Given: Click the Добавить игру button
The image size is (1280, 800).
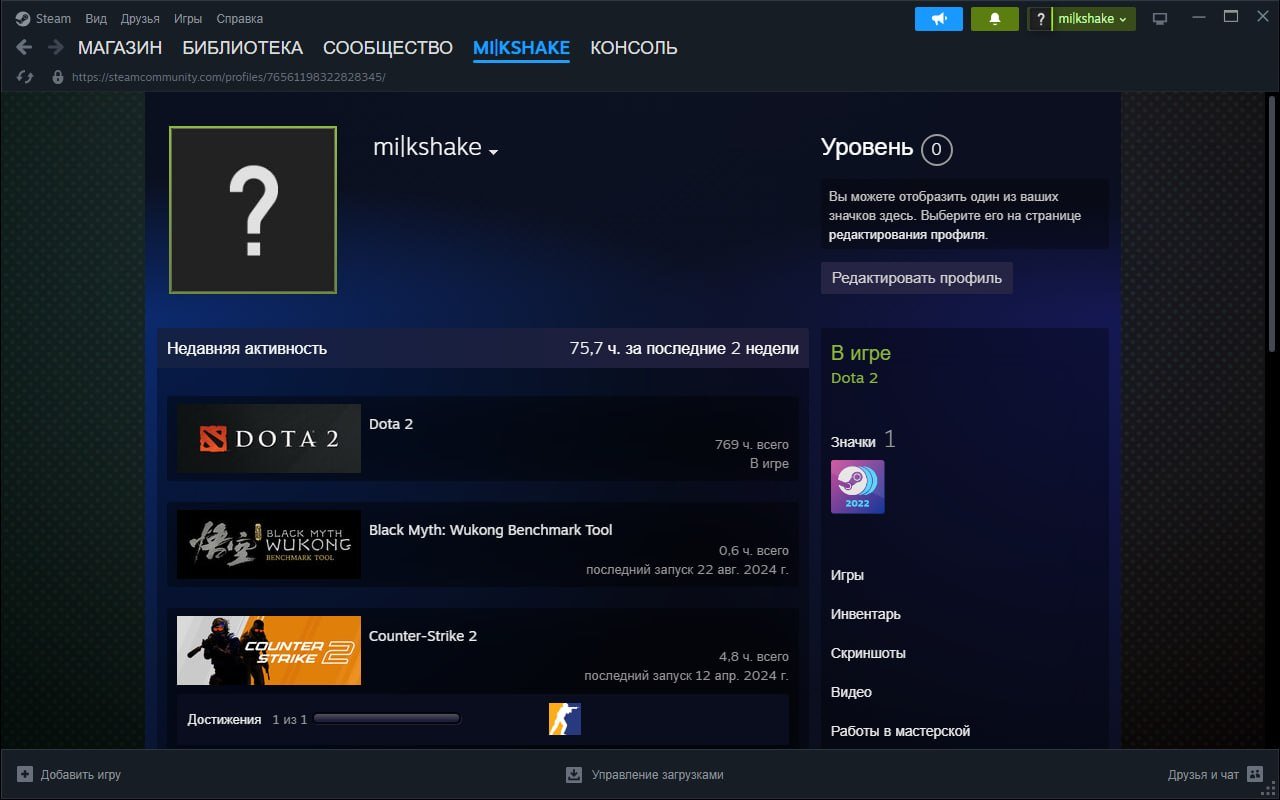Looking at the screenshot, I should [69, 774].
